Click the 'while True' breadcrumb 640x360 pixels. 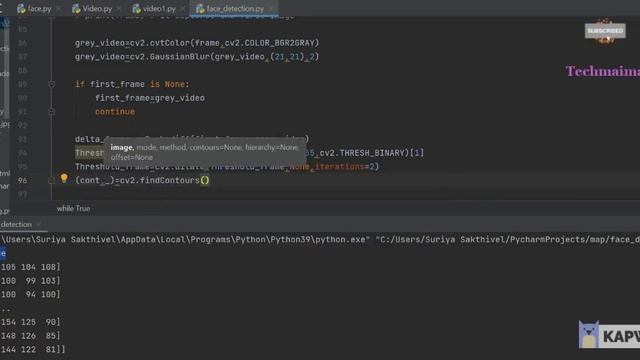[x=73, y=209]
